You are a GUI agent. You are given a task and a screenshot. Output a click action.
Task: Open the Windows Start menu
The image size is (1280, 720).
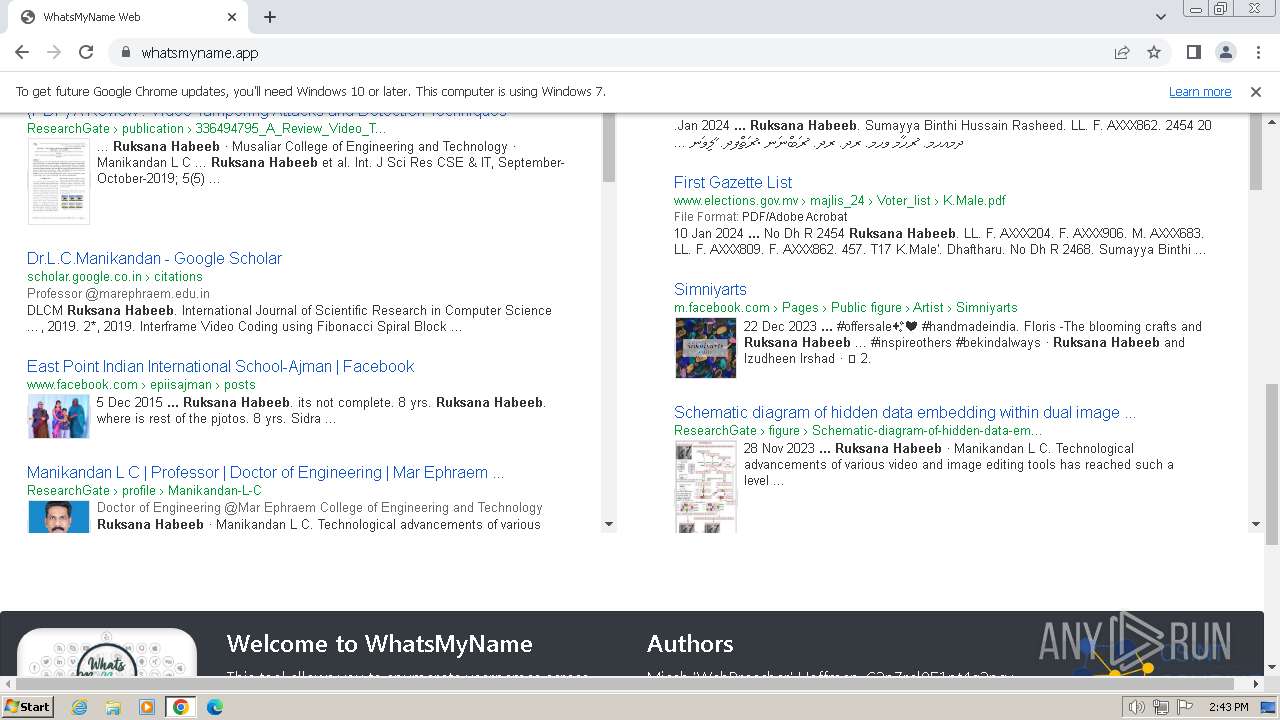coord(28,707)
